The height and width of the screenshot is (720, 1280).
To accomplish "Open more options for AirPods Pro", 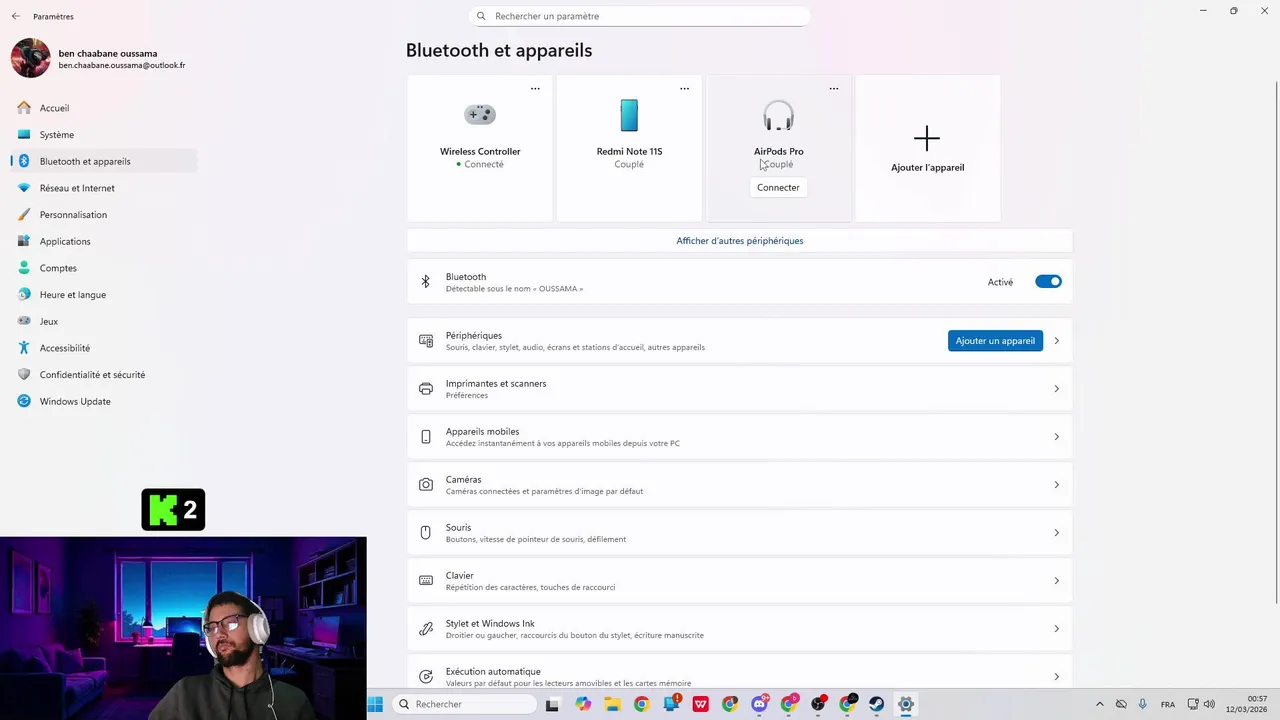I will pyautogui.click(x=833, y=89).
